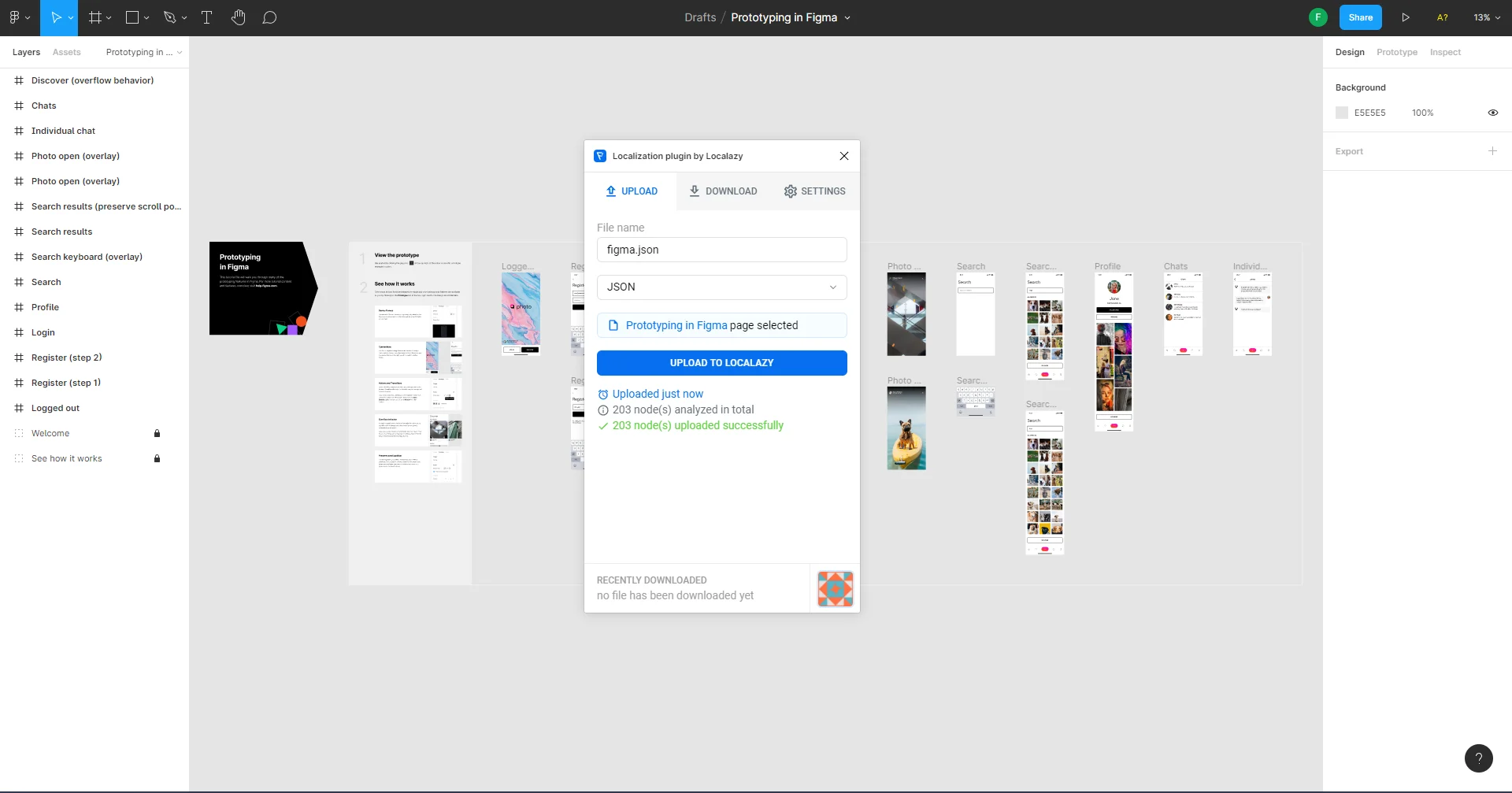Click the Share button
This screenshot has height=793, width=1512.
click(x=1360, y=17)
